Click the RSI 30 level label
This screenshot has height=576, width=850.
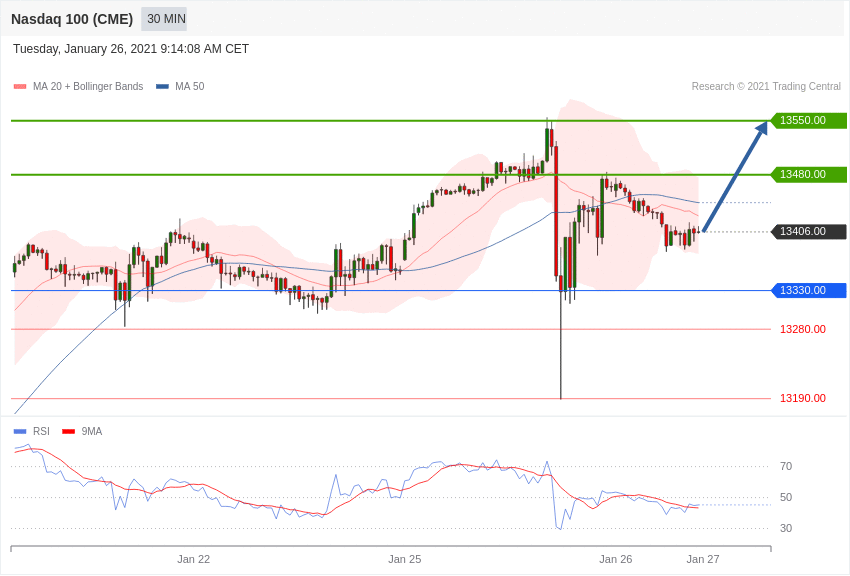click(786, 528)
